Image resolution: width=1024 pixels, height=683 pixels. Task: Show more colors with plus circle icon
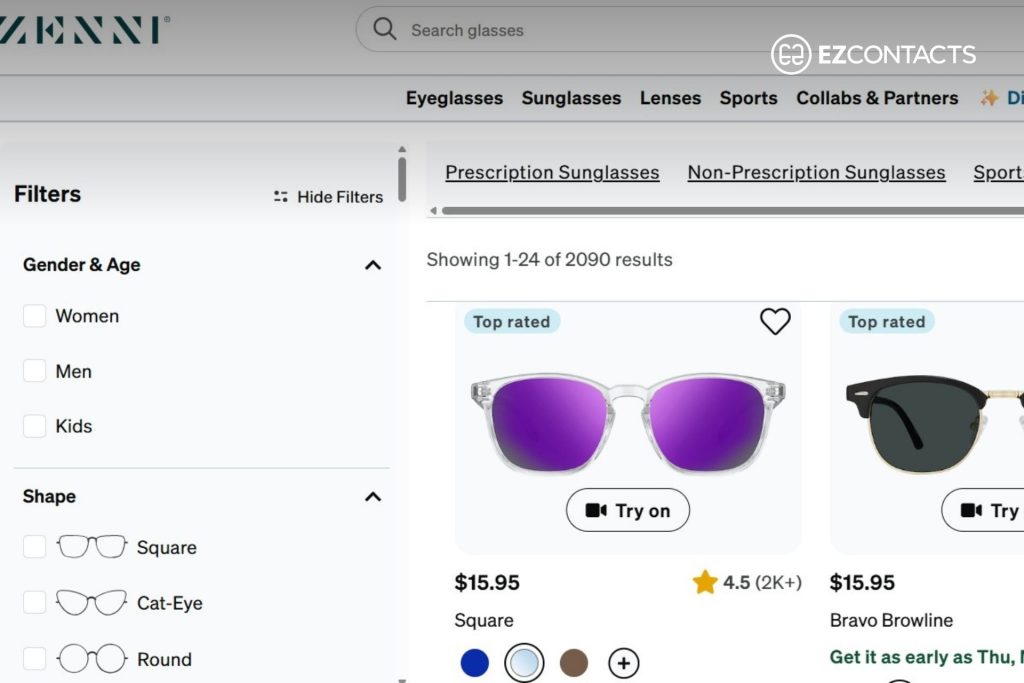pos(624,663)
